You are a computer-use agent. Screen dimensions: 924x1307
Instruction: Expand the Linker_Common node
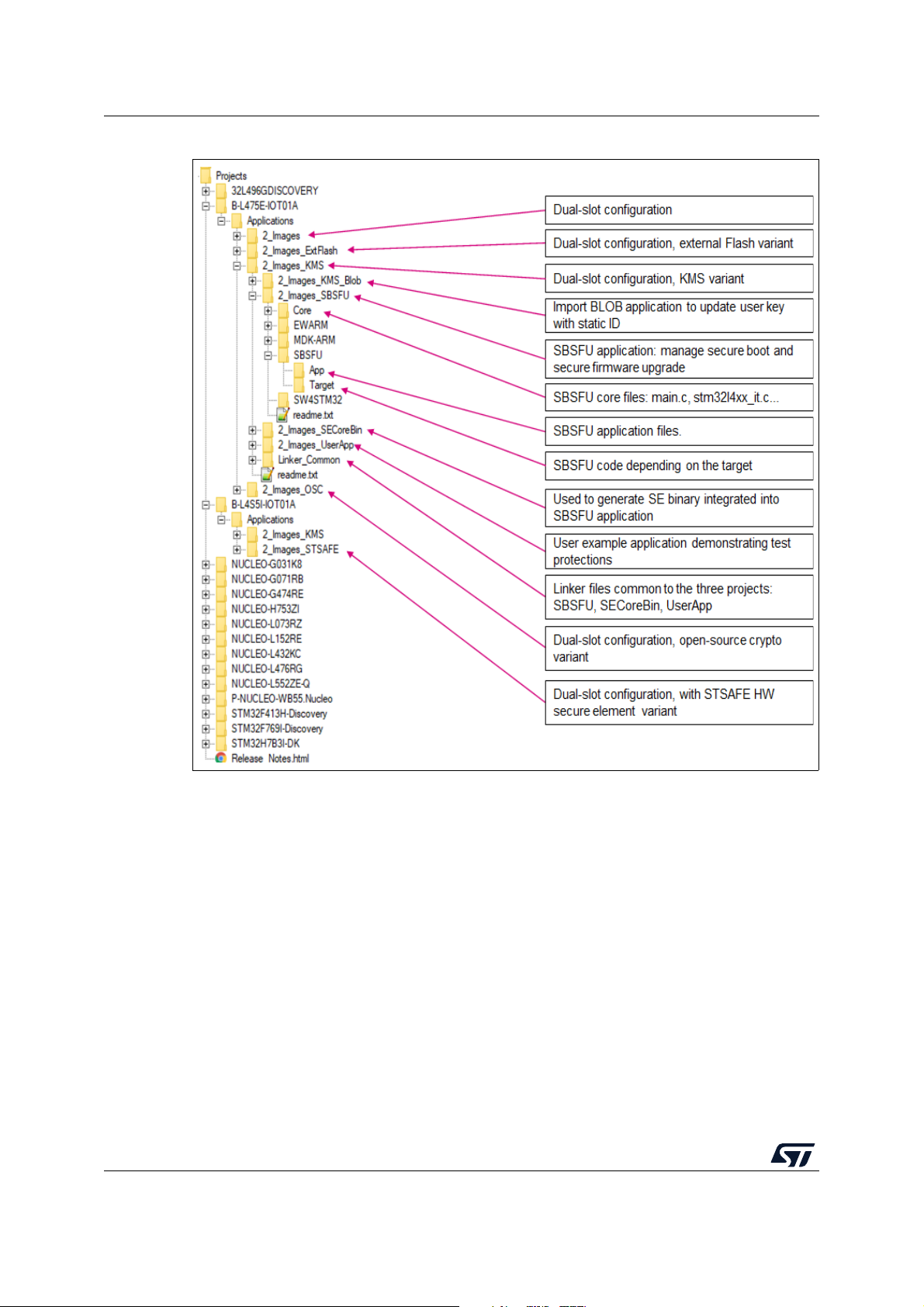tap(252, 460)
